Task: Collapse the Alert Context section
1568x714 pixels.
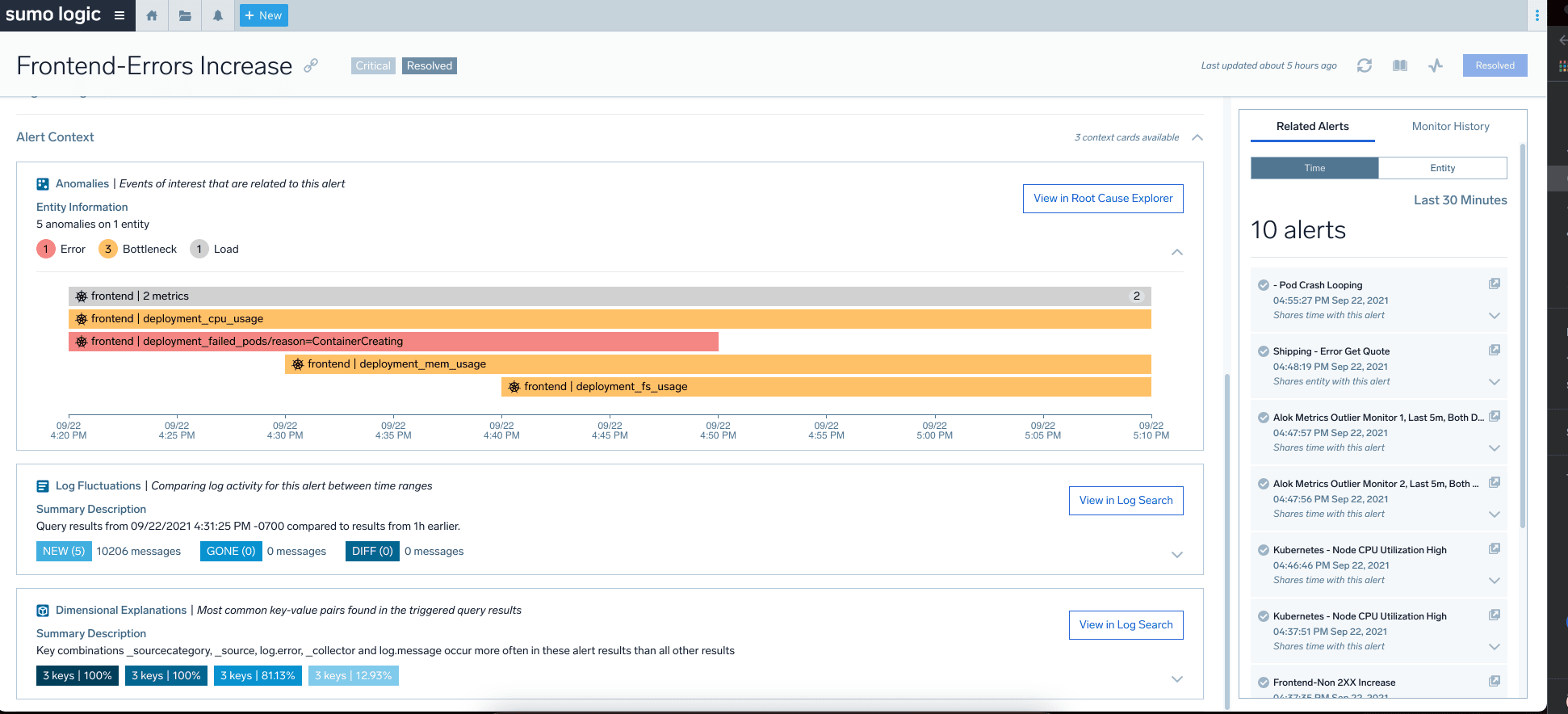Action: pos(1197,137)
